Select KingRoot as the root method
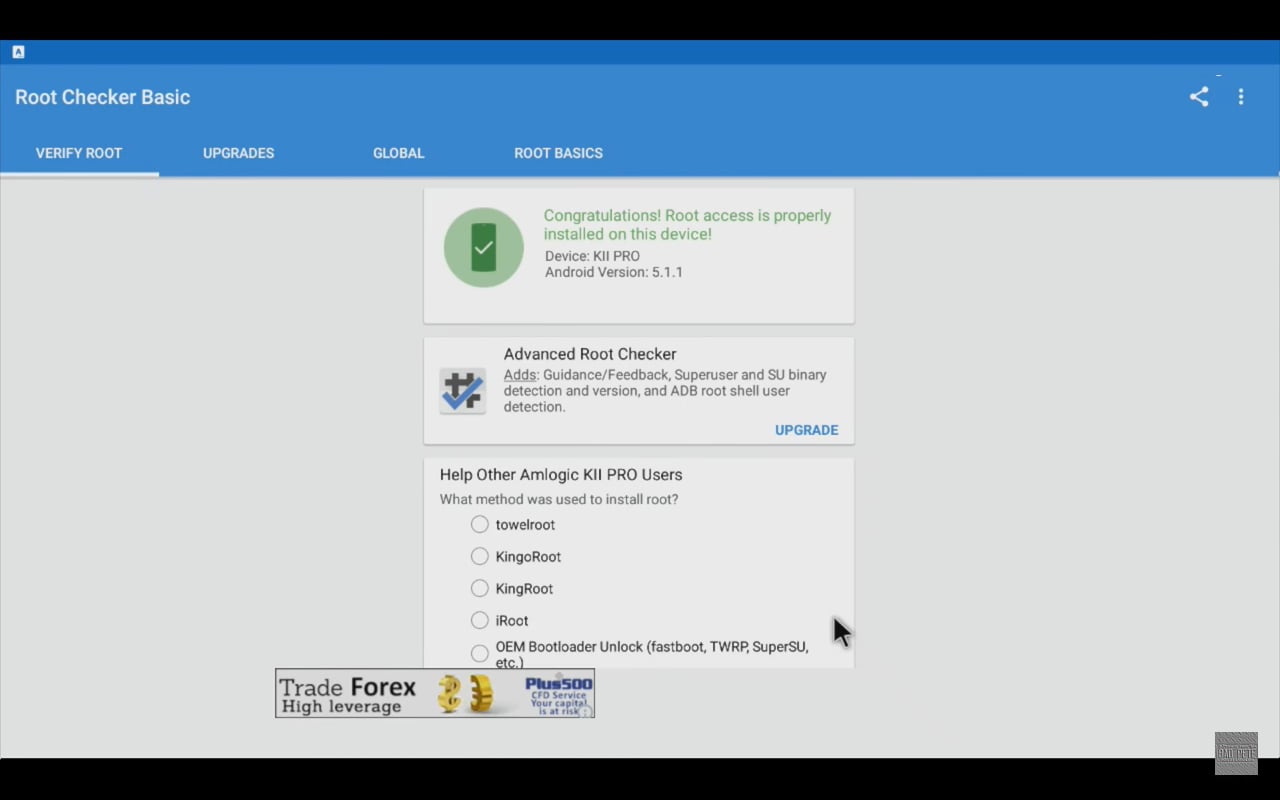1280x800 pixels. click(480, 589)
